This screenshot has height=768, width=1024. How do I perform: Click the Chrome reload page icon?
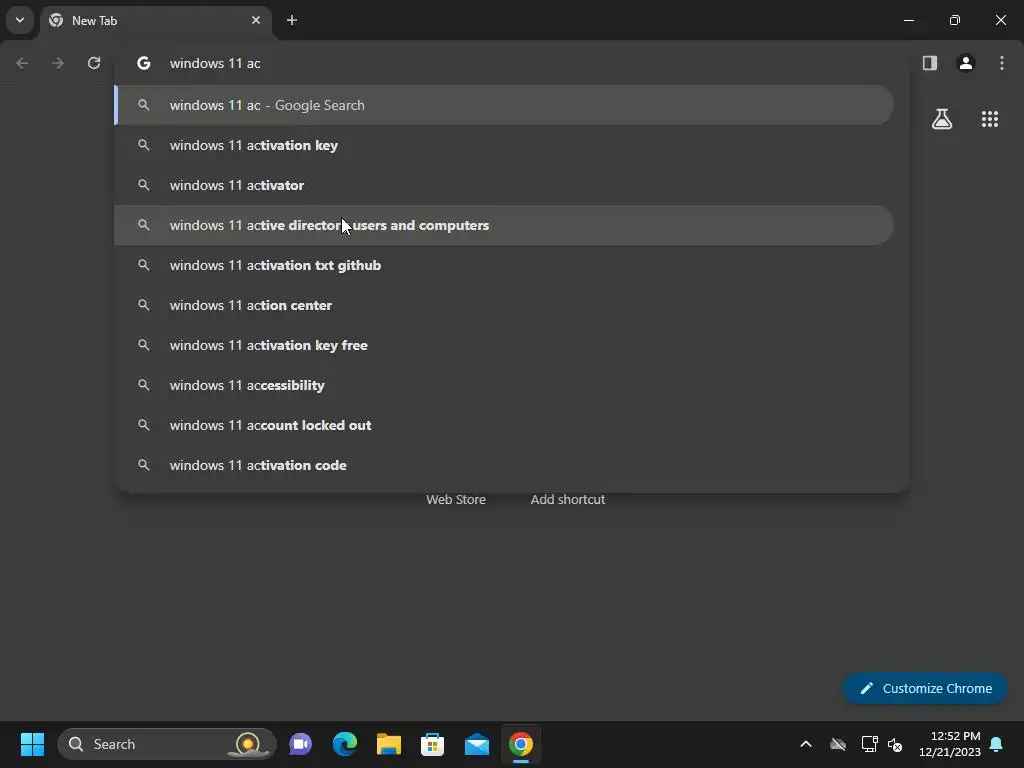(x=94, y=63)
